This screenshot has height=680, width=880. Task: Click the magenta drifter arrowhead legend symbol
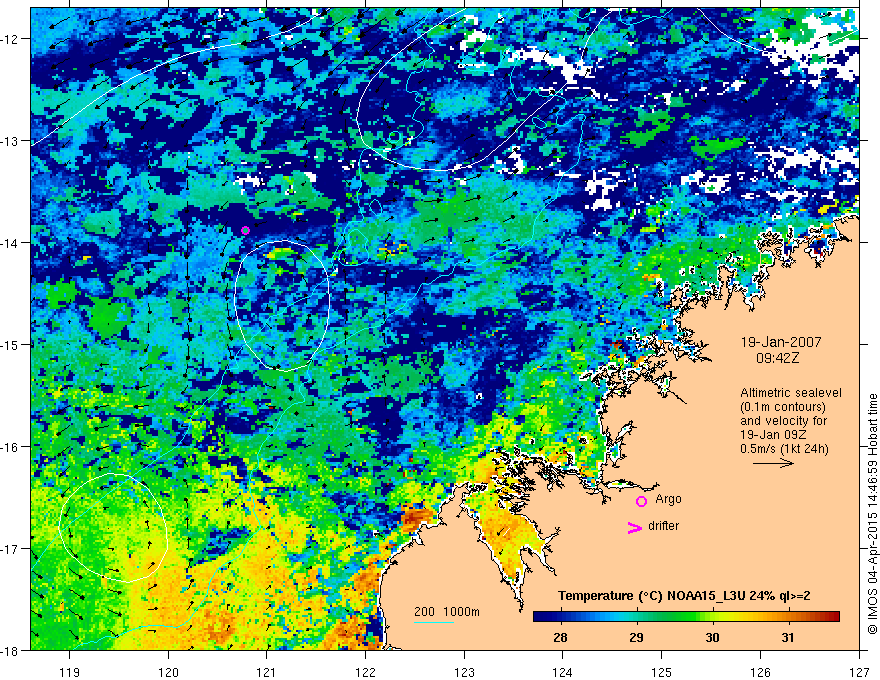[x=635, y=527]
